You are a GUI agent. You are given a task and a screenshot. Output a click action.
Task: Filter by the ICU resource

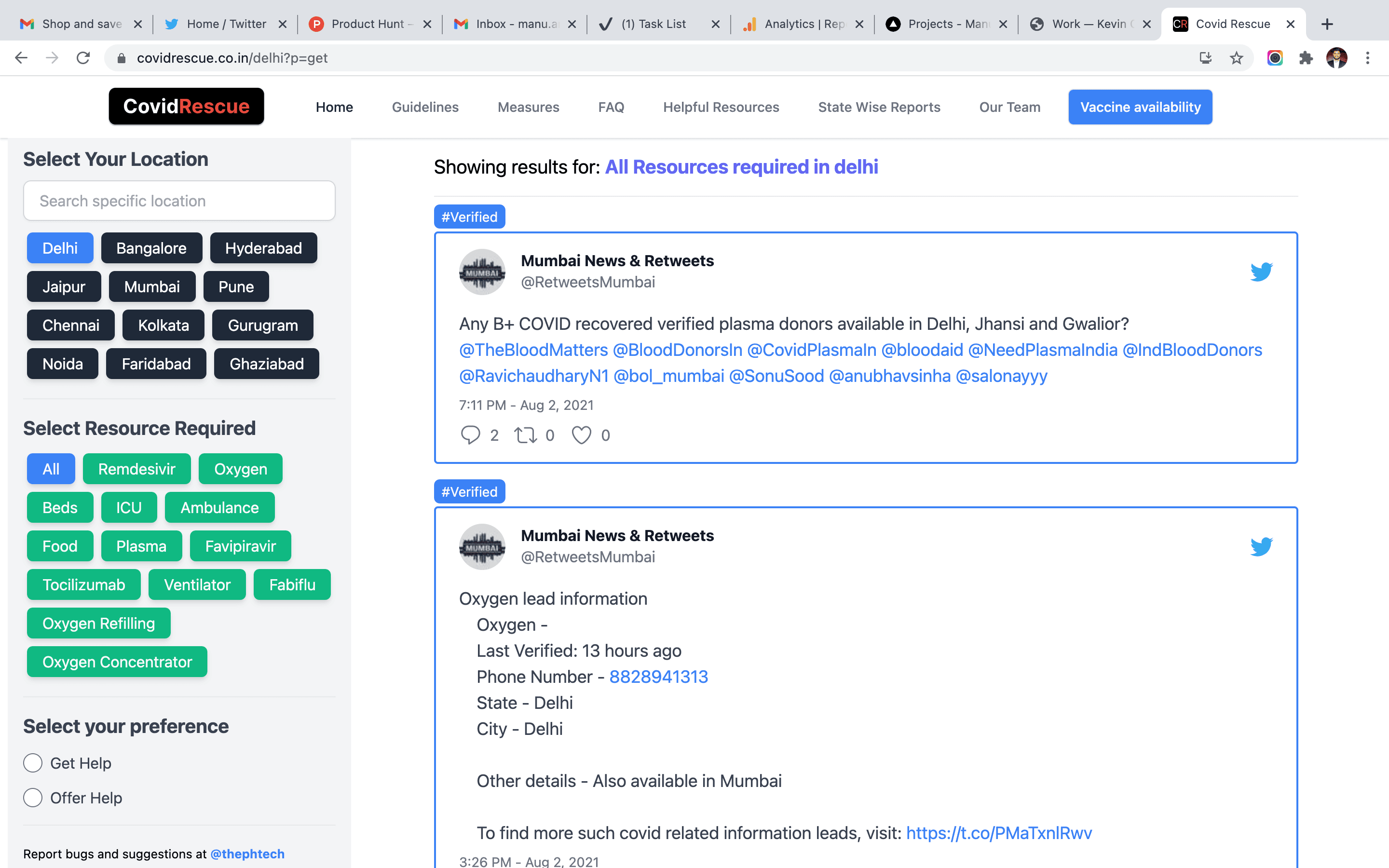[x=129, y=507]
